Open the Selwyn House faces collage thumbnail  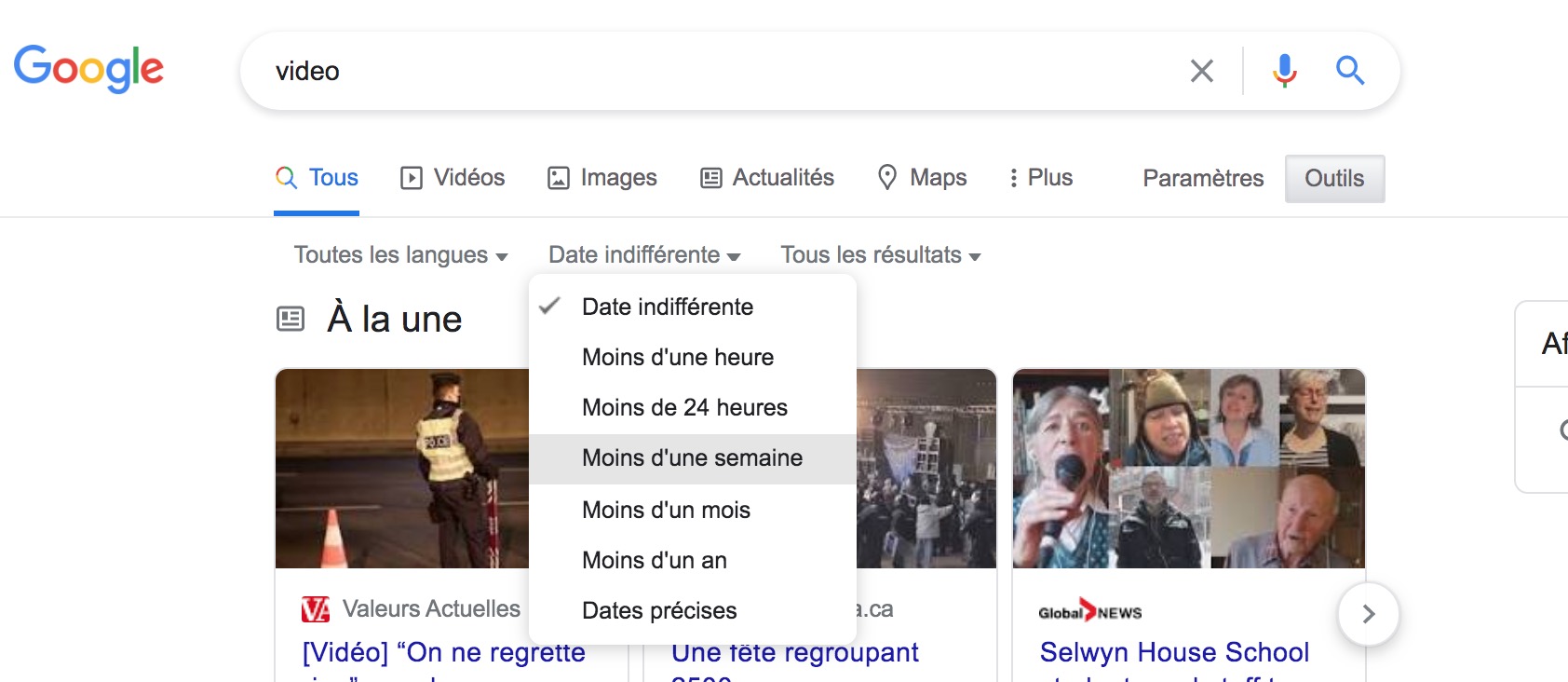1189,468
